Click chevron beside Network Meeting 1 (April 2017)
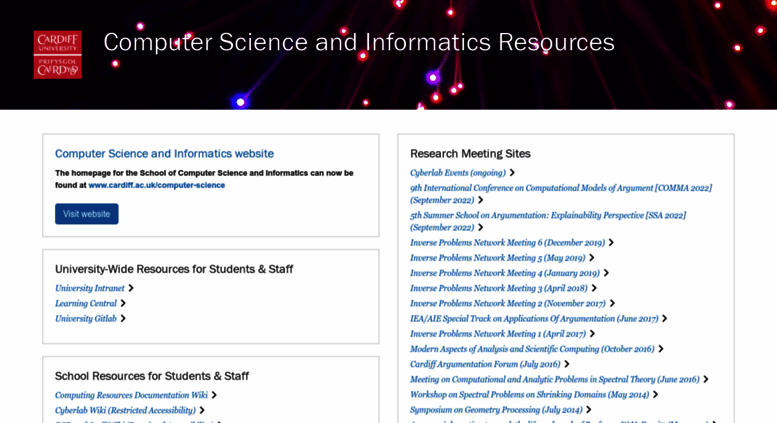 pos(593,334)
